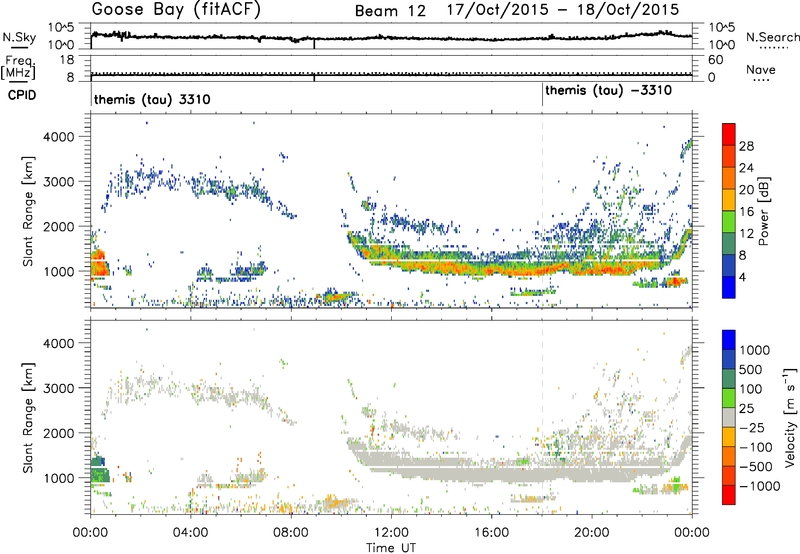Click the blue top of the velocity colorbar
This screenshot has height=554, width=800.
pos(729,340)
